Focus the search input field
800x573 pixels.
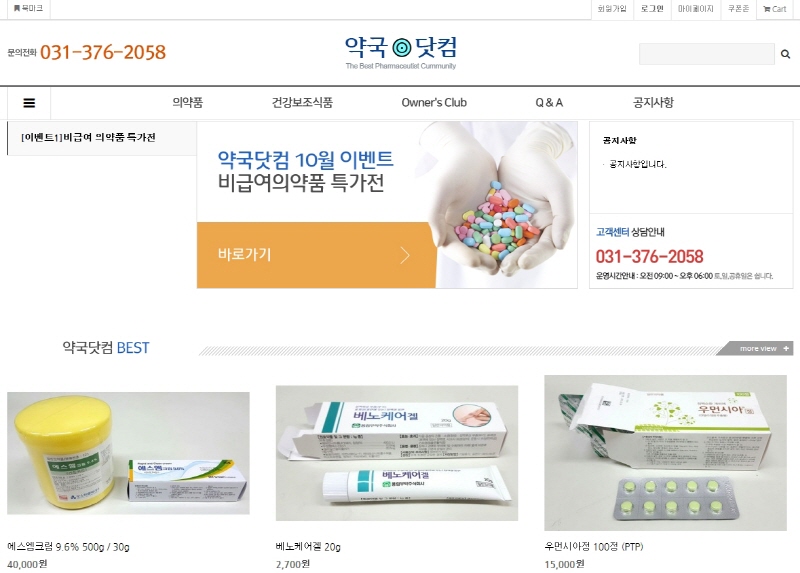click(707, 54)
